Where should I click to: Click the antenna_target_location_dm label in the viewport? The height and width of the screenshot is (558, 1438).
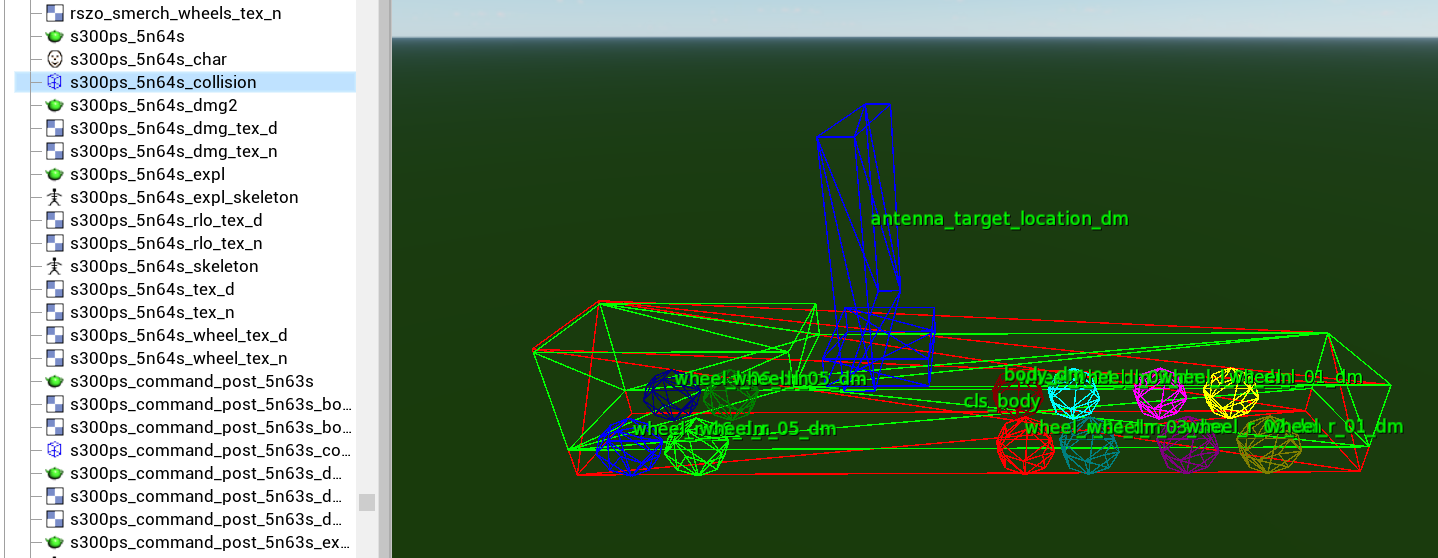point(998,219)
